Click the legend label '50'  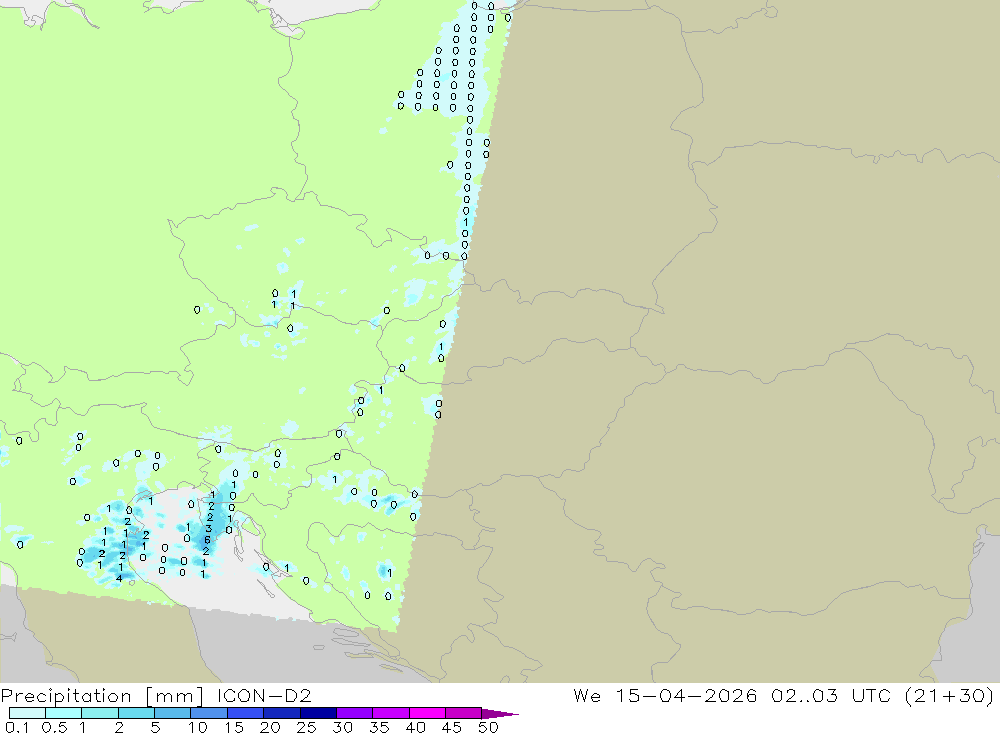(x=488, y=727)
